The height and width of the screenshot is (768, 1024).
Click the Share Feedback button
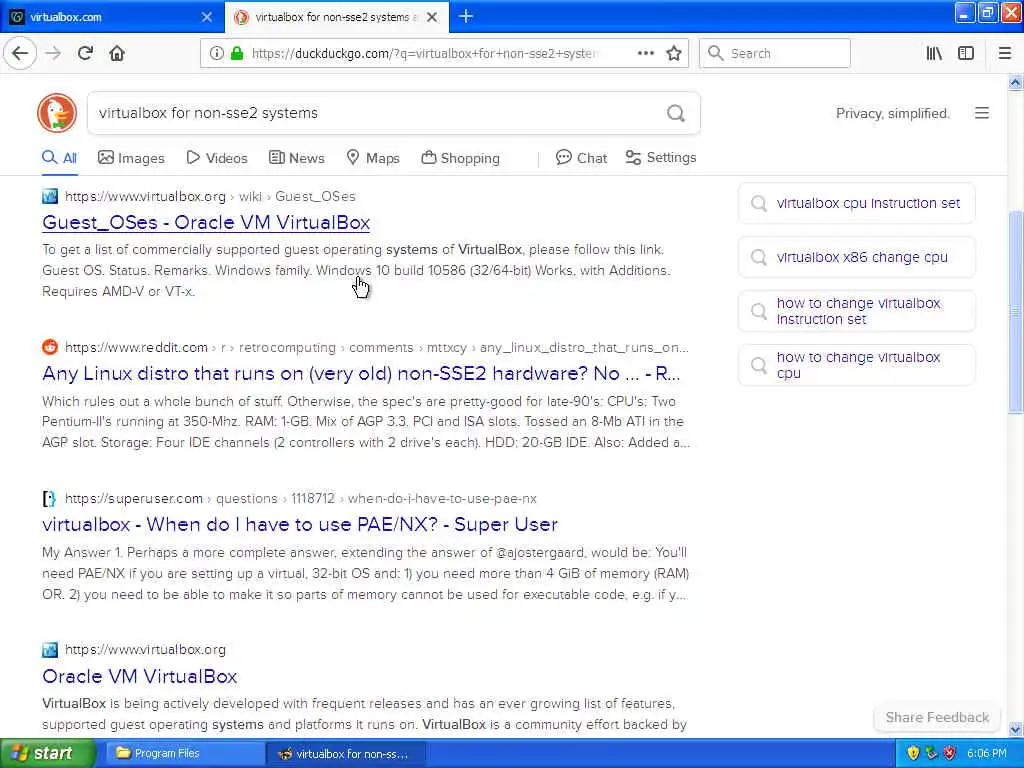pos(937,717)
